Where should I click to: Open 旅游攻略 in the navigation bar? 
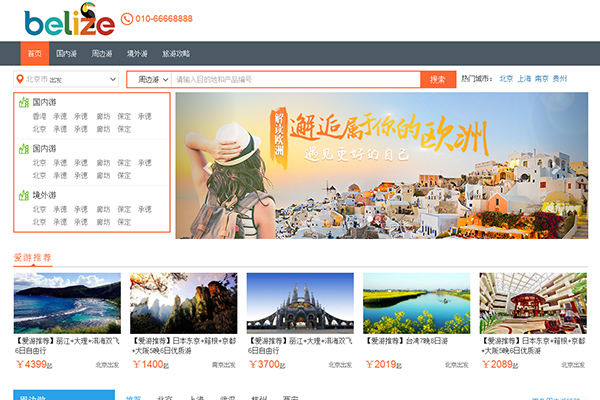click(x=176, y=53)
